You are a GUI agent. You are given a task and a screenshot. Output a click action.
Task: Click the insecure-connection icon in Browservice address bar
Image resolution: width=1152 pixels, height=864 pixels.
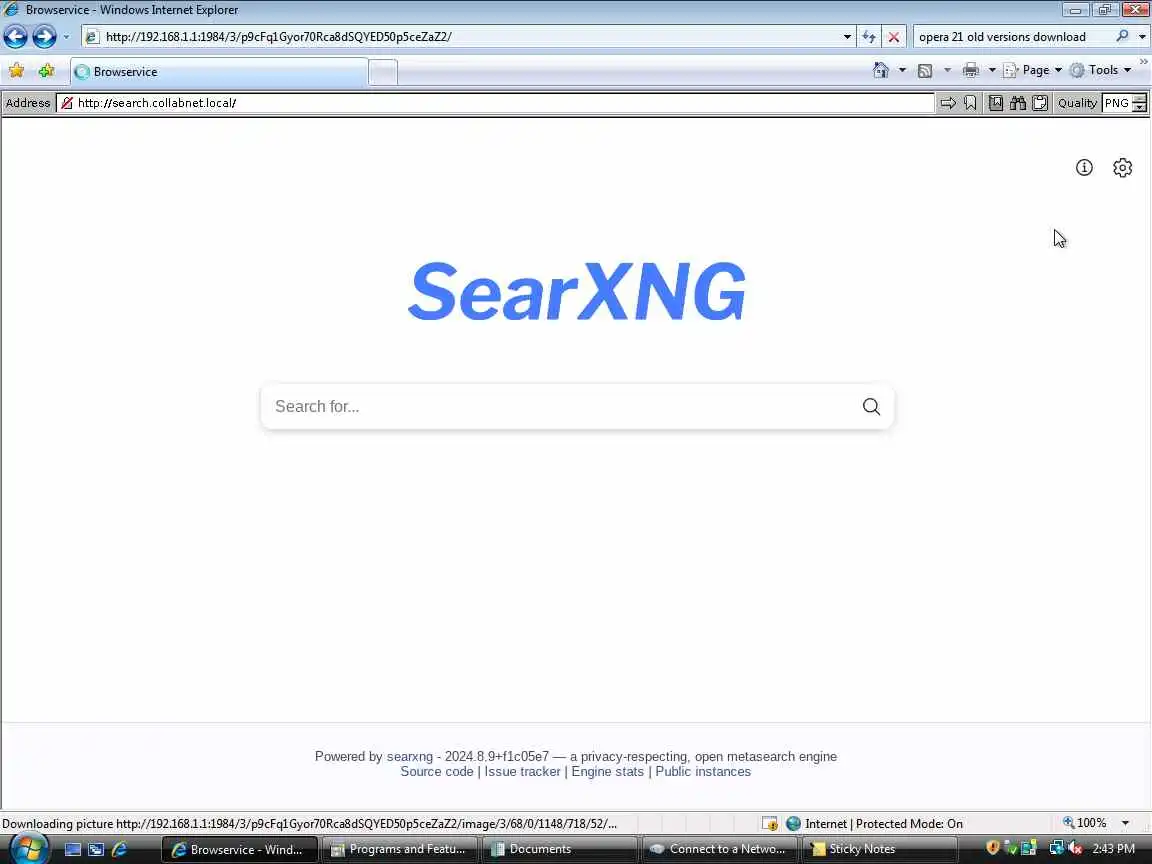pos(67,103)
